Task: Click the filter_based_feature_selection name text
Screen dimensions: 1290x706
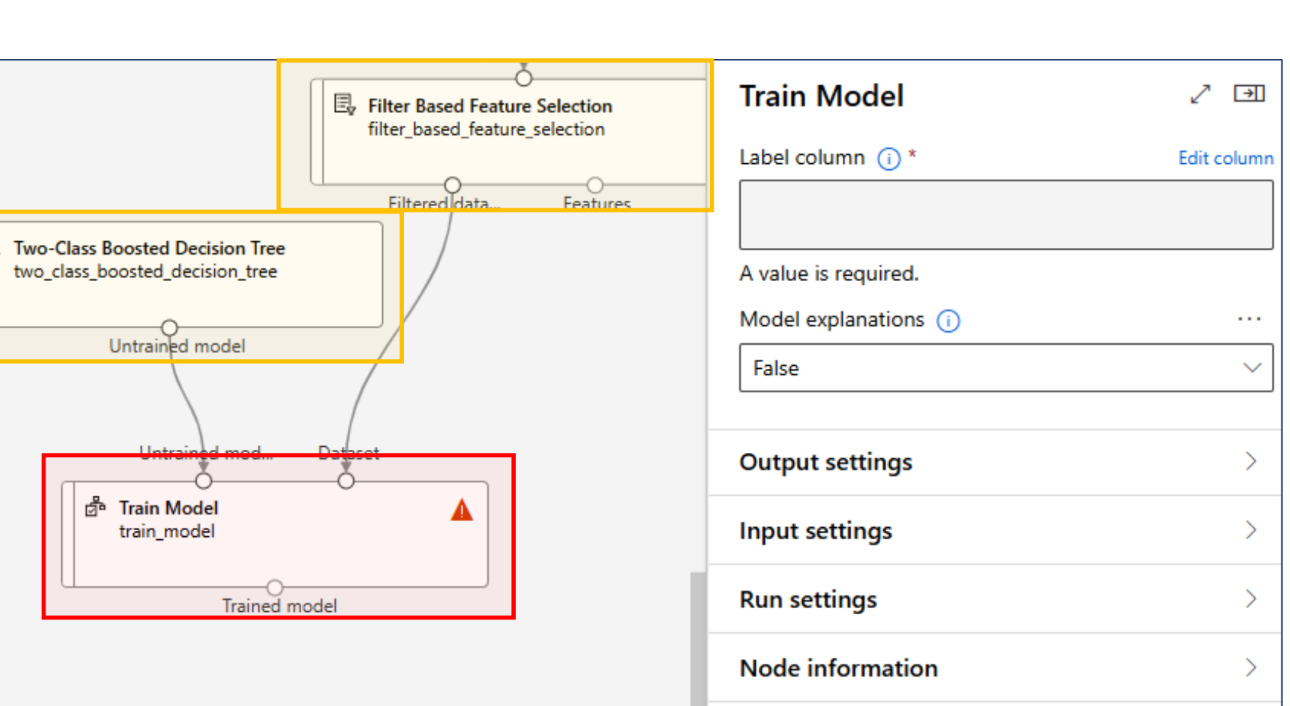Action: 486,129
